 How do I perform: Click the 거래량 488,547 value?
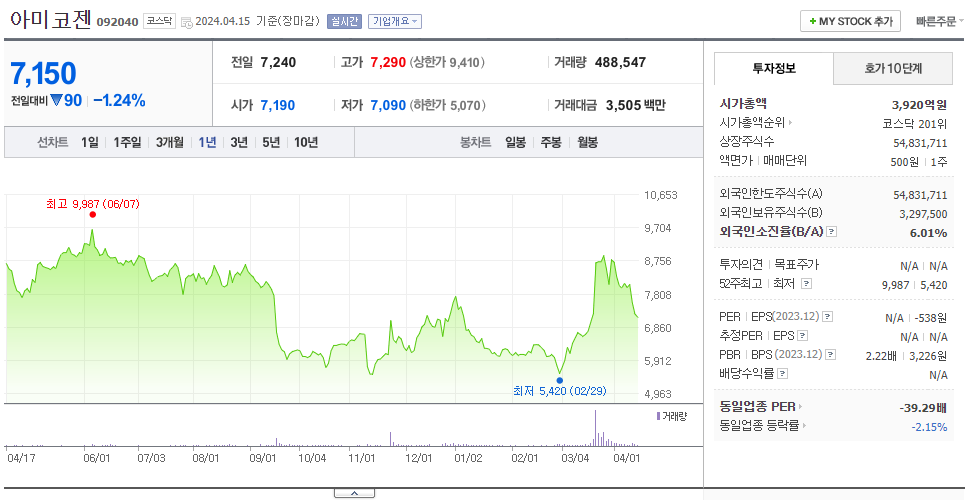(x=620, y=62)
